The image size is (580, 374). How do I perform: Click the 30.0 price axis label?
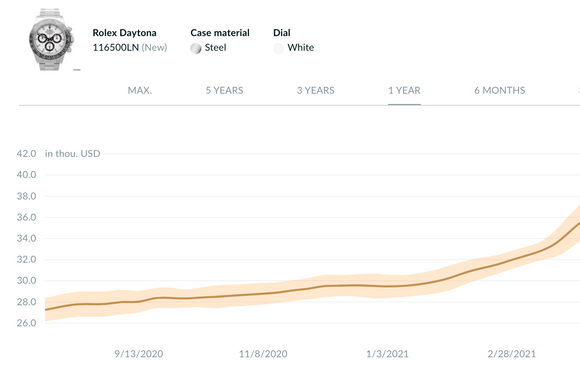pos(26,281)
